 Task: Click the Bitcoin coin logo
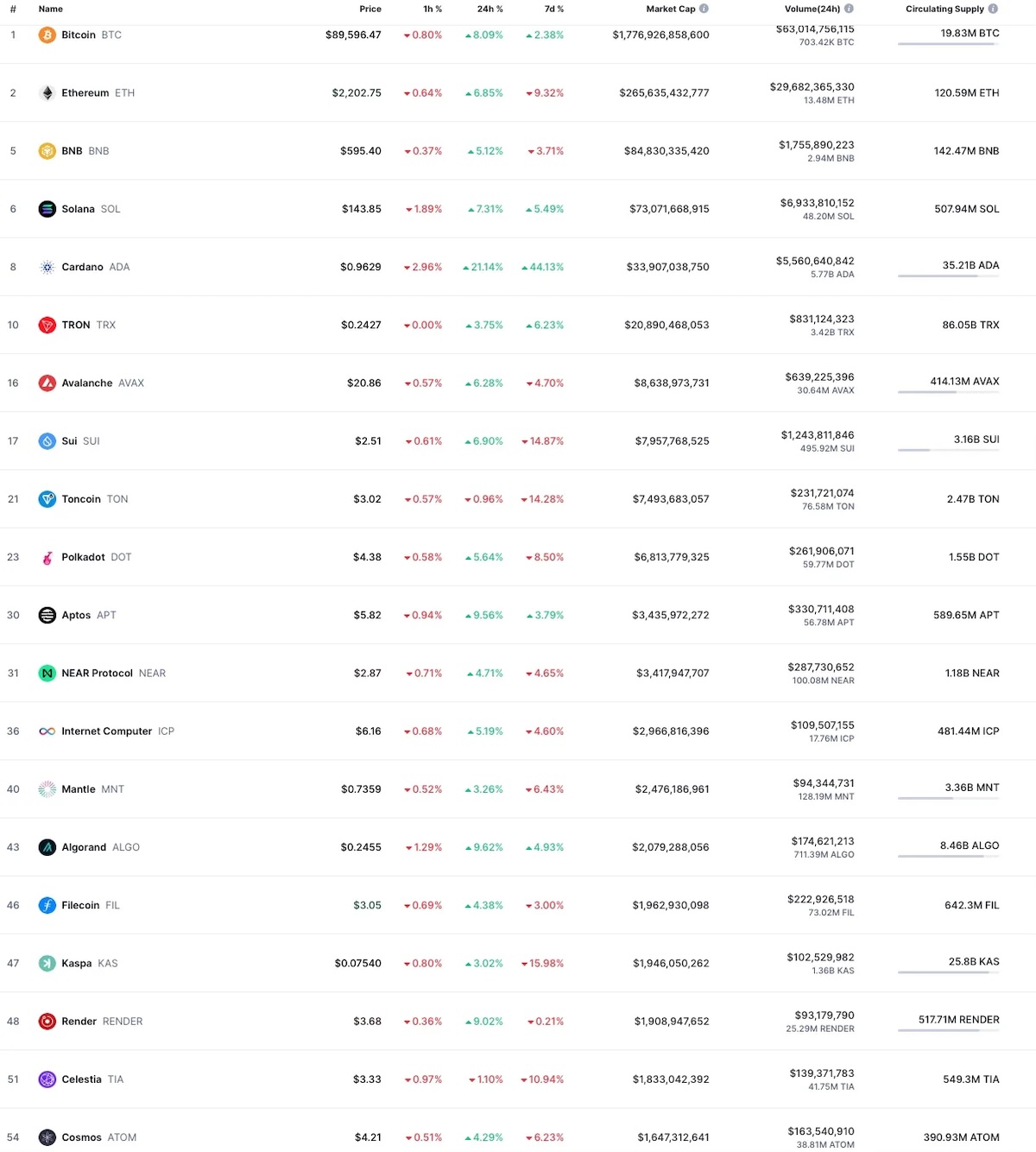47,35
